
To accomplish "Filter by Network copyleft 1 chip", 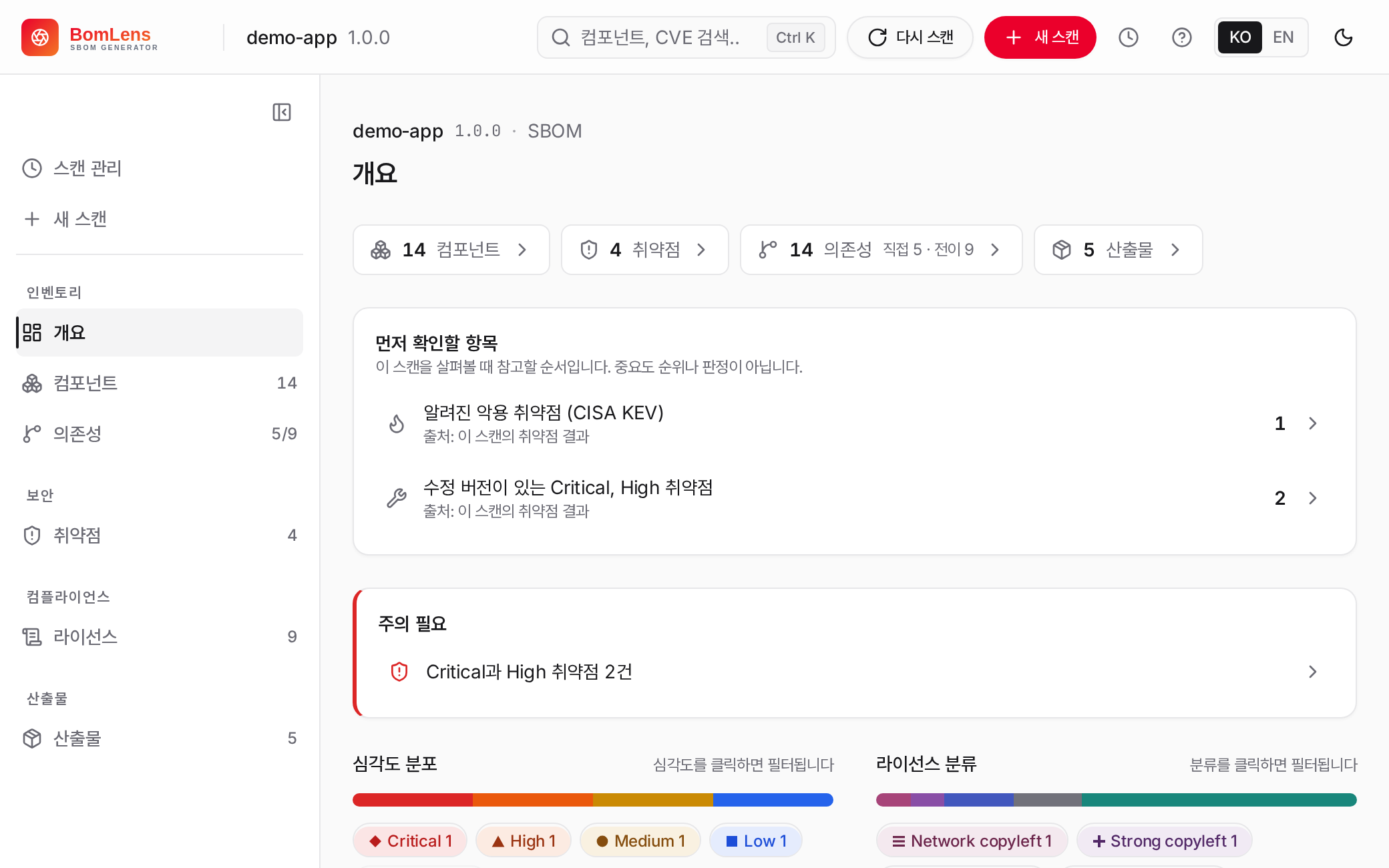I will click(x=972, y=841).
